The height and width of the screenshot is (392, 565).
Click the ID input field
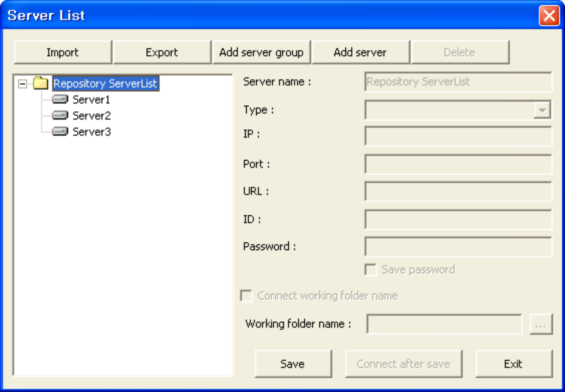[x=458, y=219]
